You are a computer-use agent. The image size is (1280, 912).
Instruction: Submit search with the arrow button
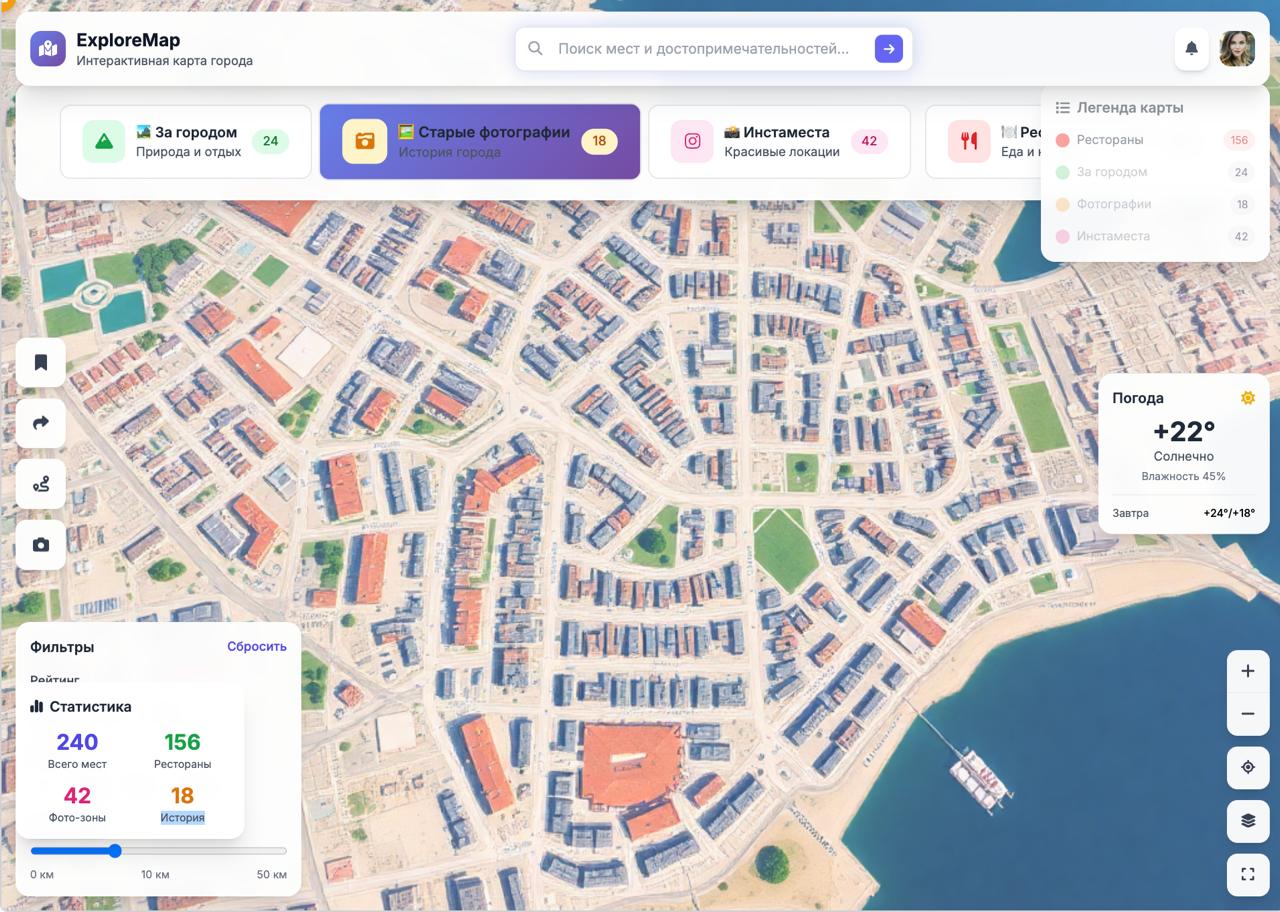[x=888, y=48]
